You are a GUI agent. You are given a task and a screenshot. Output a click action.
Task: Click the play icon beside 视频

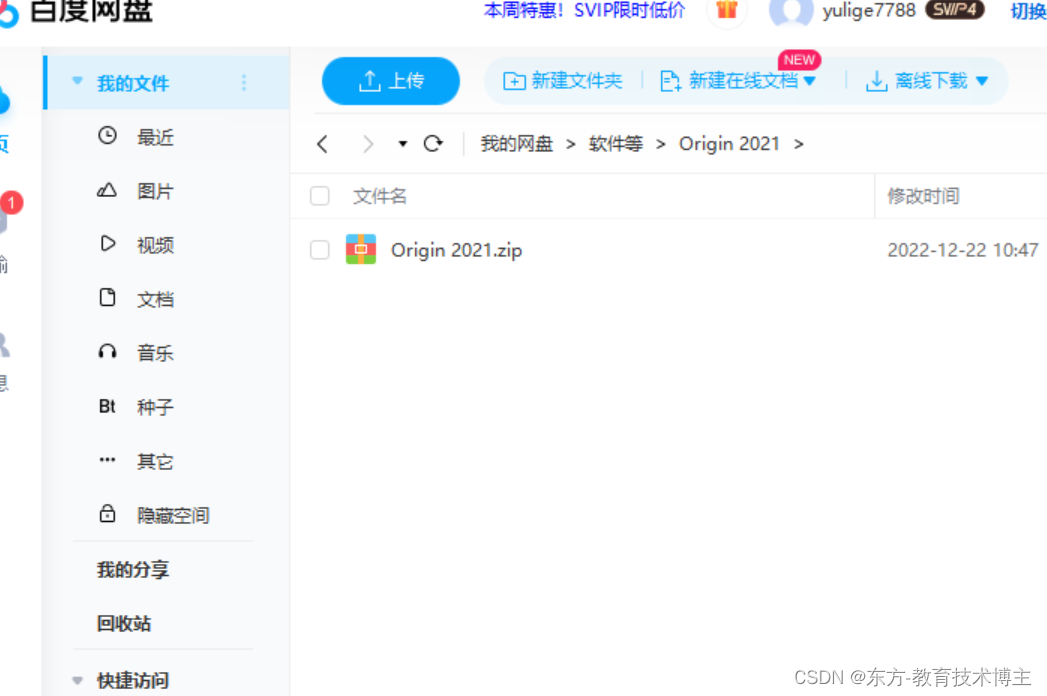(x=108, y=244)
